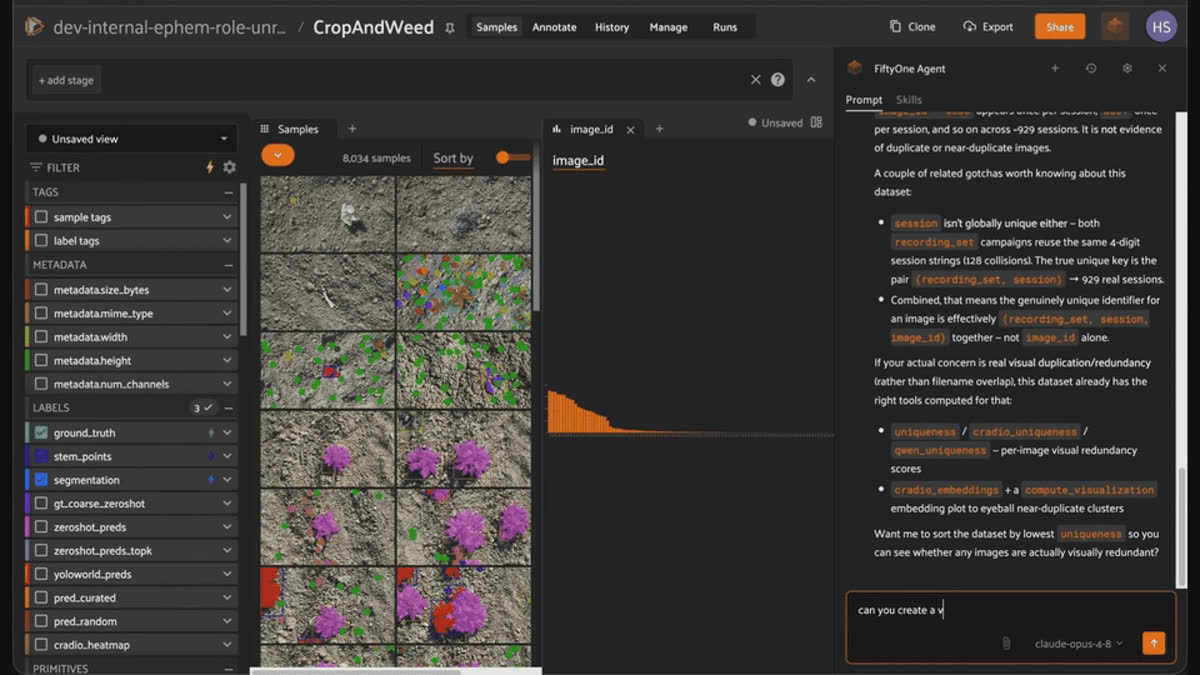
Task: Click the lightning icon on ground_truth row
Action: click(210, 433)
